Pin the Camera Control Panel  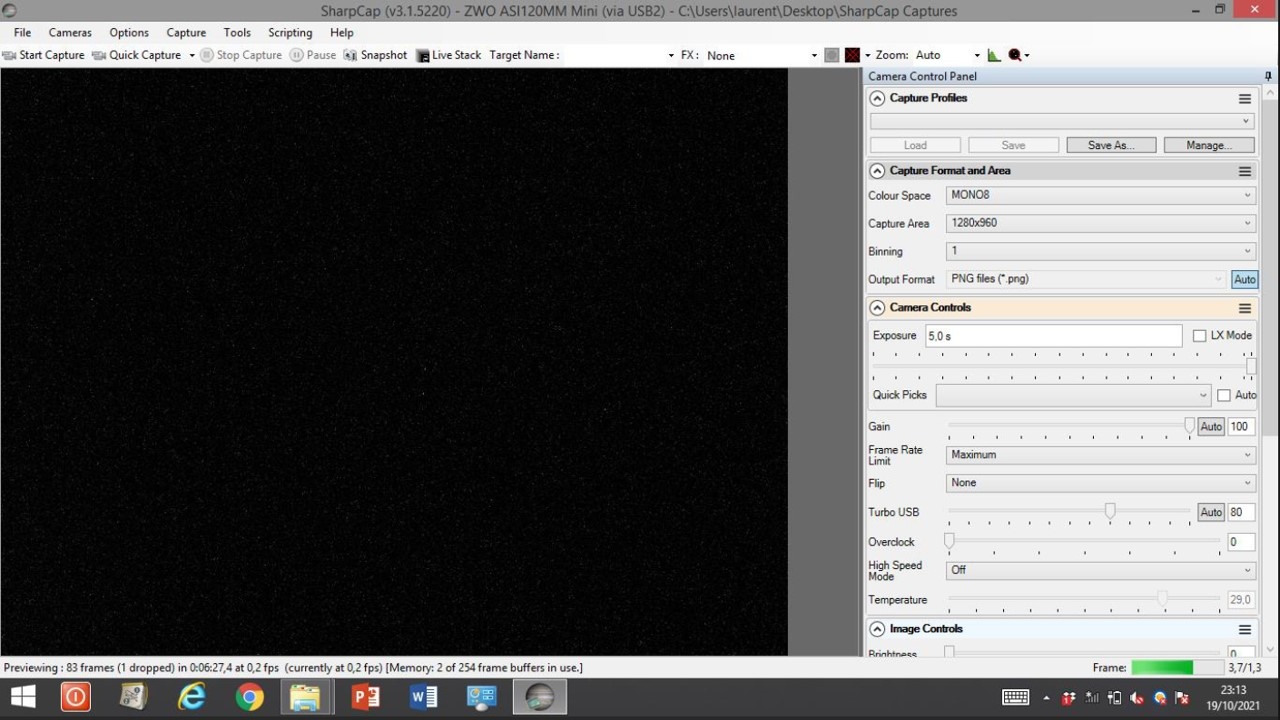coord(1268,76)
